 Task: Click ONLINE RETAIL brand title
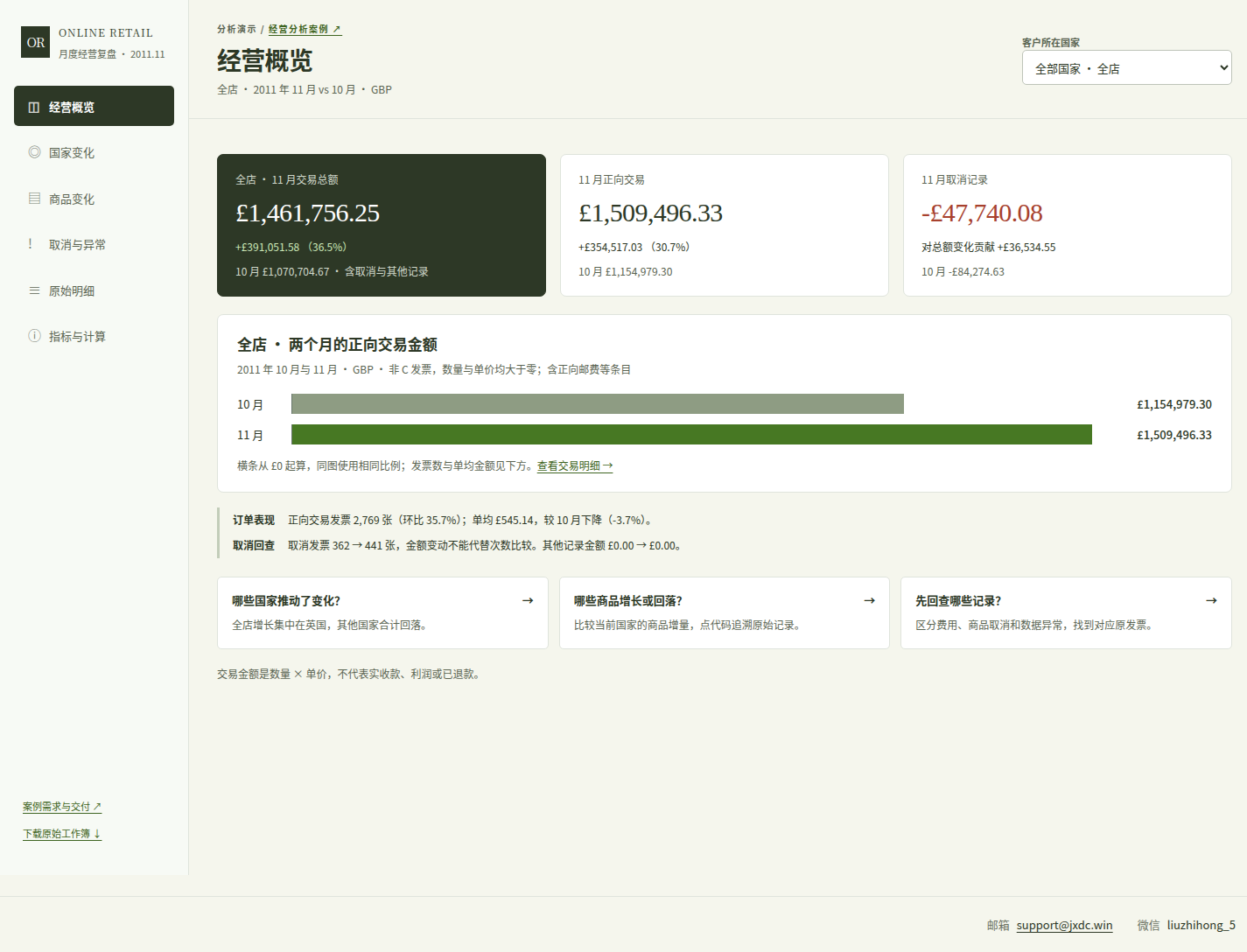point(106,33)
